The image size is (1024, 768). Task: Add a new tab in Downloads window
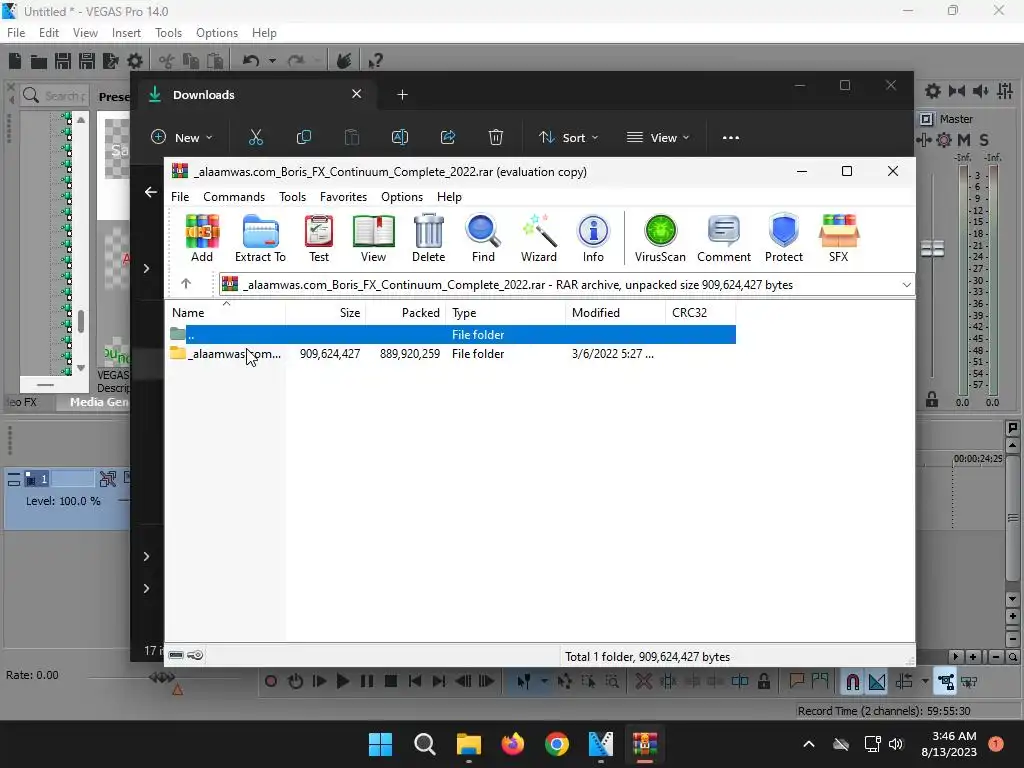[402, 95]
